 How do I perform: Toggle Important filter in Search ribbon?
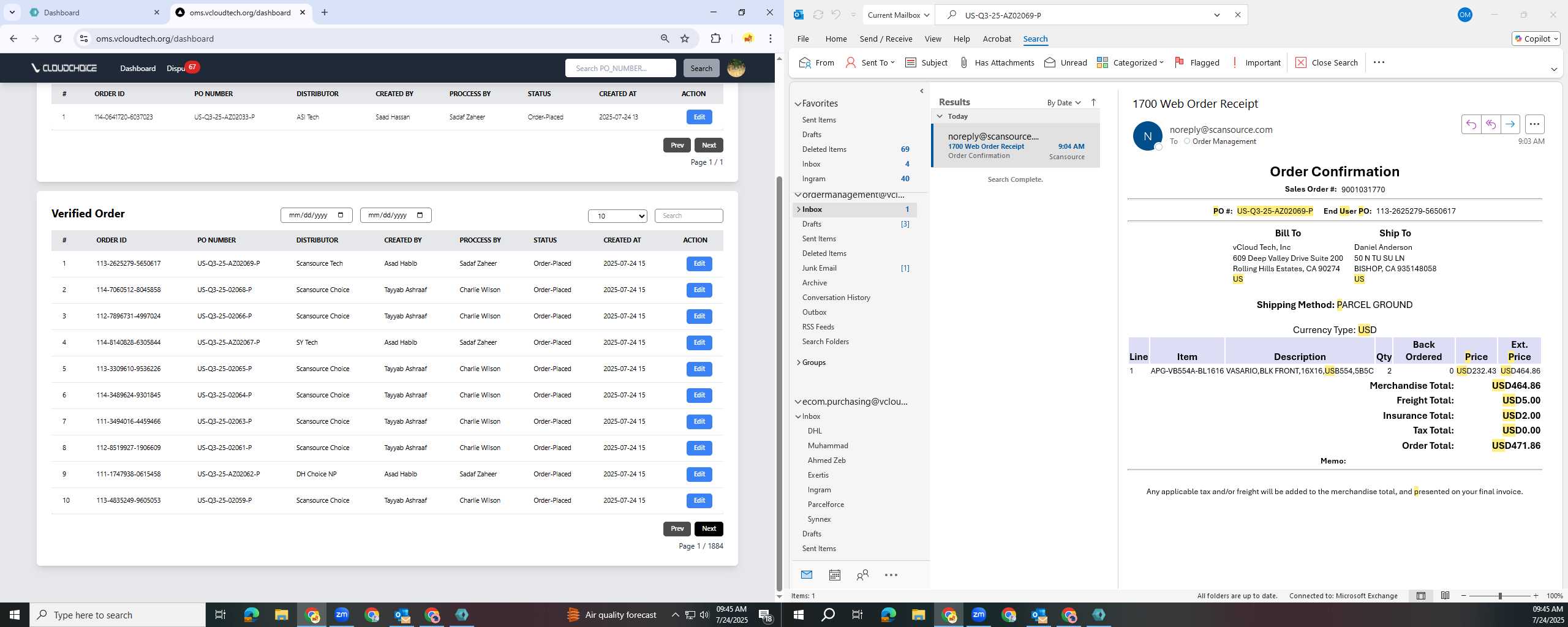coord(1255,62)
